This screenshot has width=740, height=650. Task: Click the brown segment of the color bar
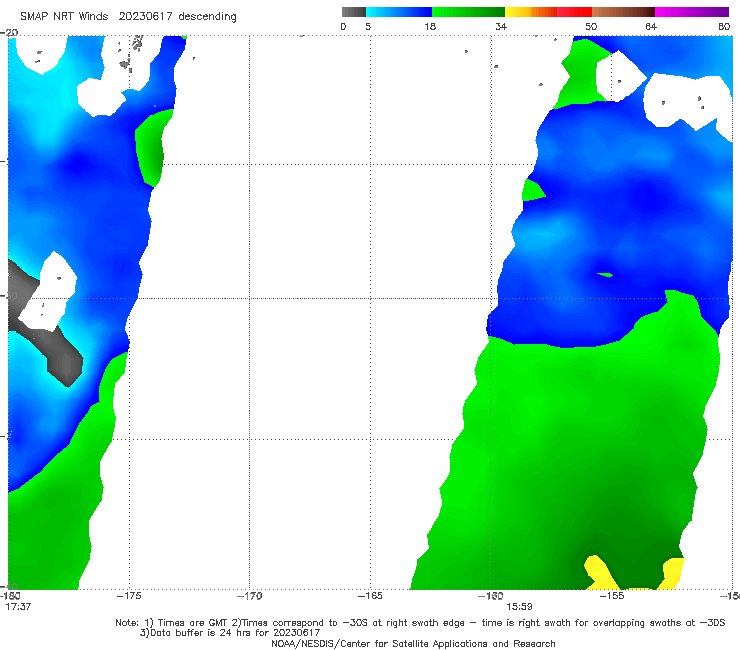pyautogui.click(x=623, y=12)
